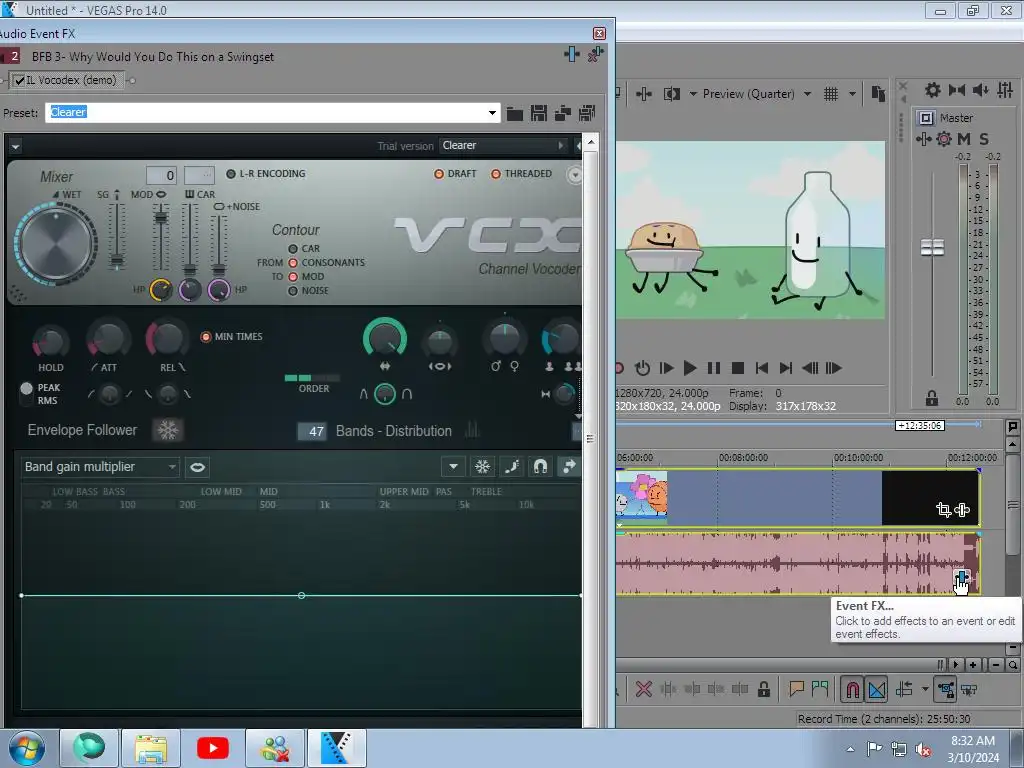The image size is (1024, 768).
Task: Click the Event FX icon on the audio event
Action: 962,577
